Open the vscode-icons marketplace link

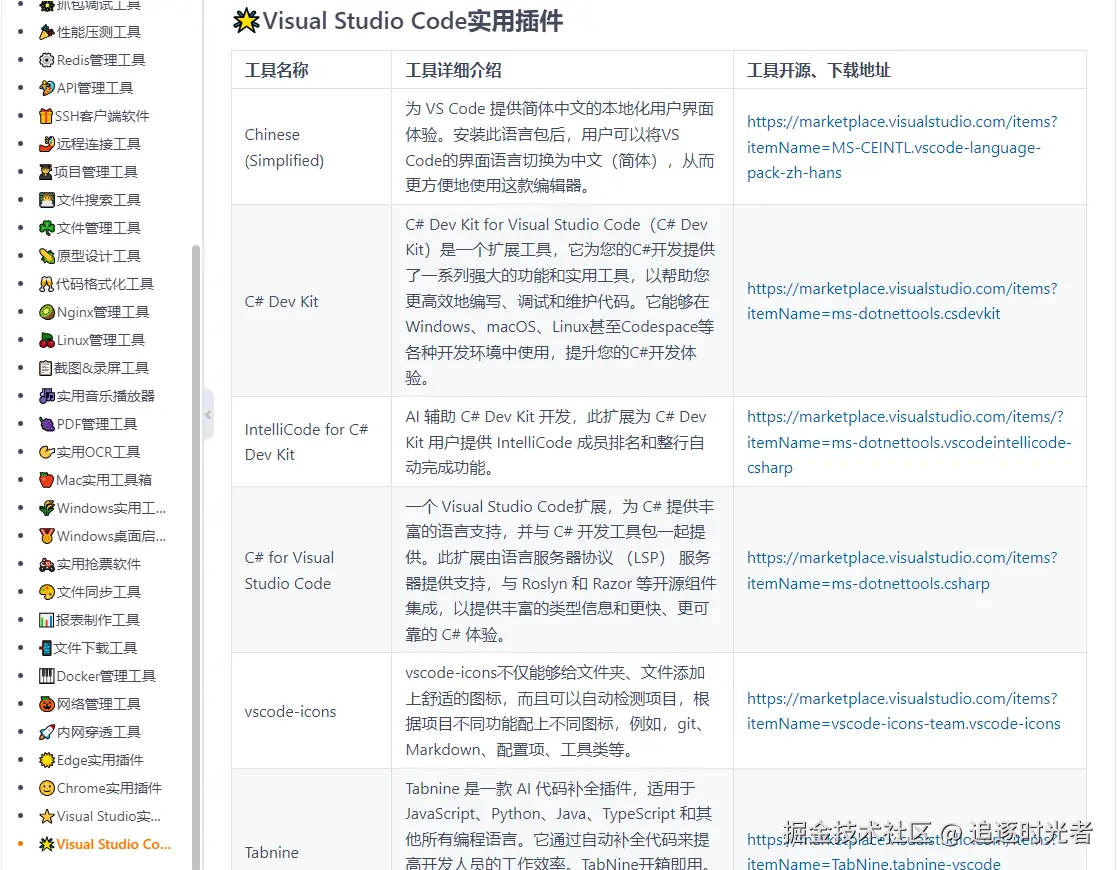903,711
